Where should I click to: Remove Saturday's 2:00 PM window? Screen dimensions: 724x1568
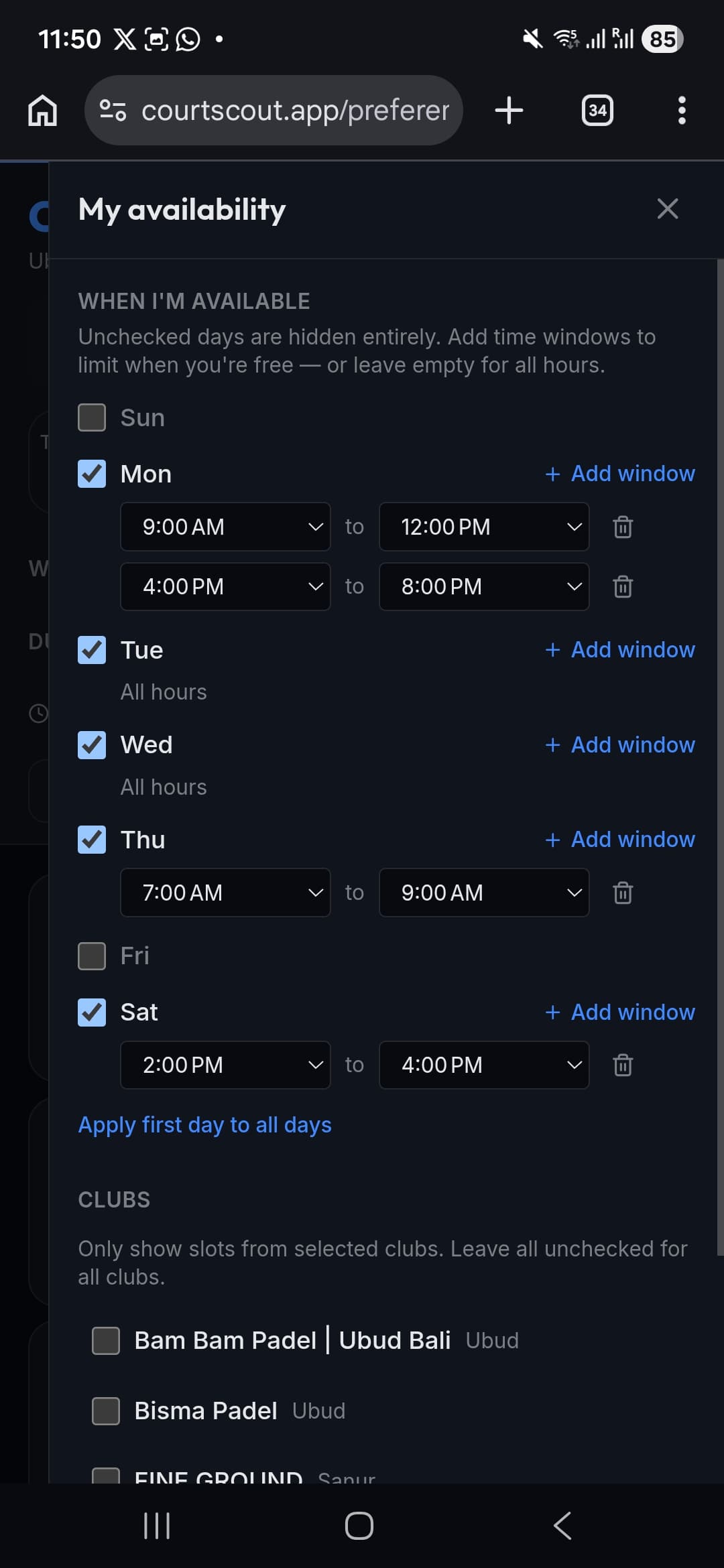(x=622, y=1065)
